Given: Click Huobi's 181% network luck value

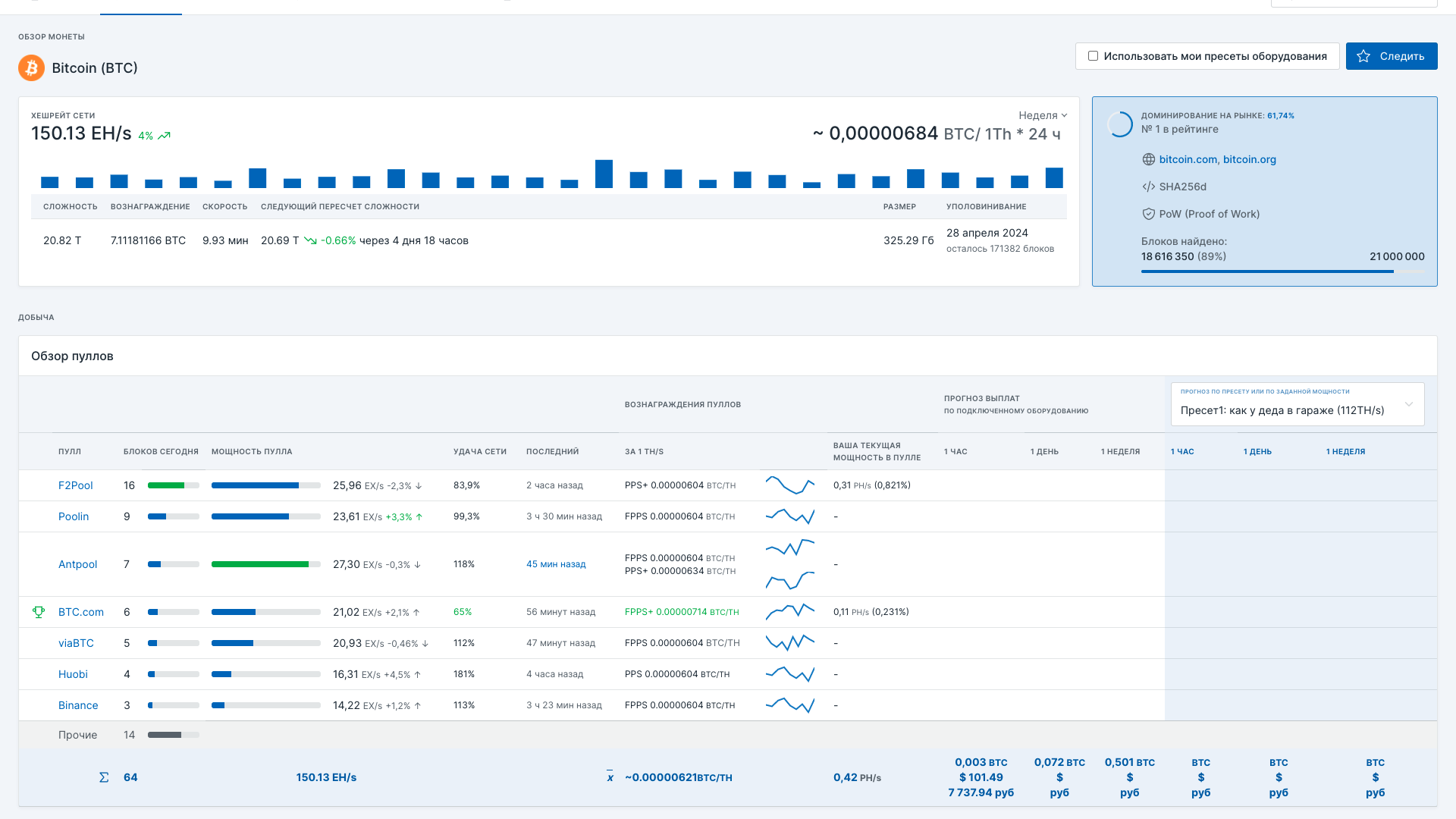Looking at the screenshot, I should (x=464, y=674).
